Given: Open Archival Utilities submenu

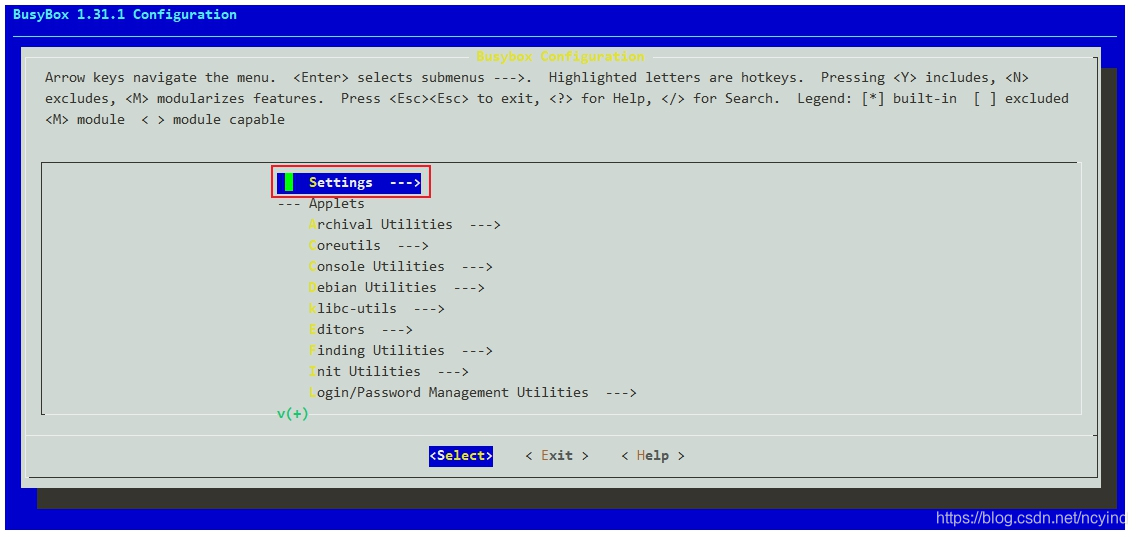Looking at the screenshot, I should point(405,225).
